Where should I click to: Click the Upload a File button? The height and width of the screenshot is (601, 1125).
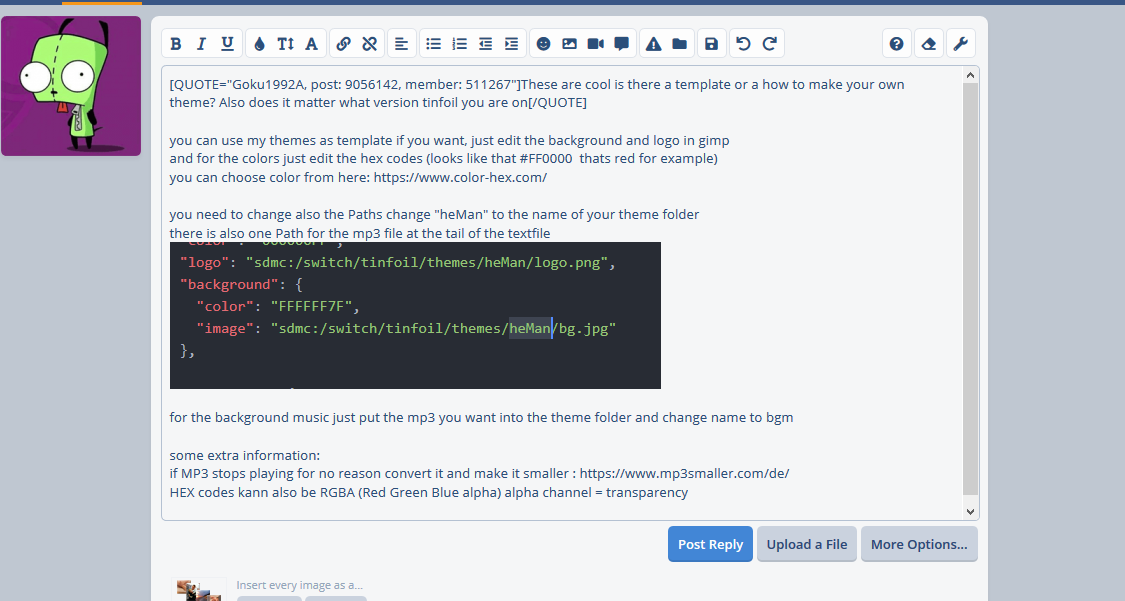coord(806,544)
